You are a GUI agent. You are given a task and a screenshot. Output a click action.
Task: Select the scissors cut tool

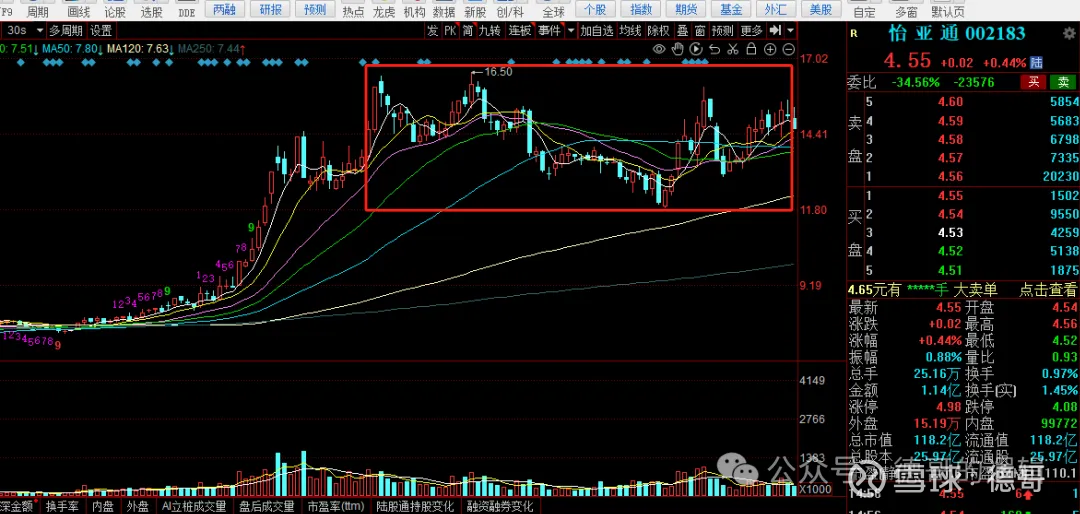point(734,49)
